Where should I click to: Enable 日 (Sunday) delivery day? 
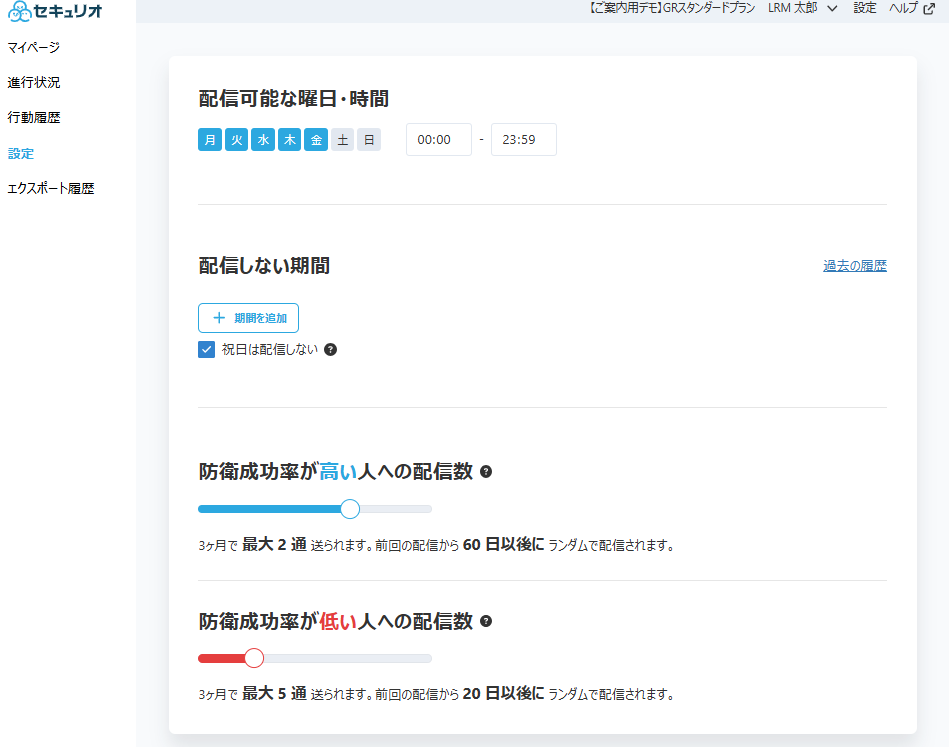369,140
